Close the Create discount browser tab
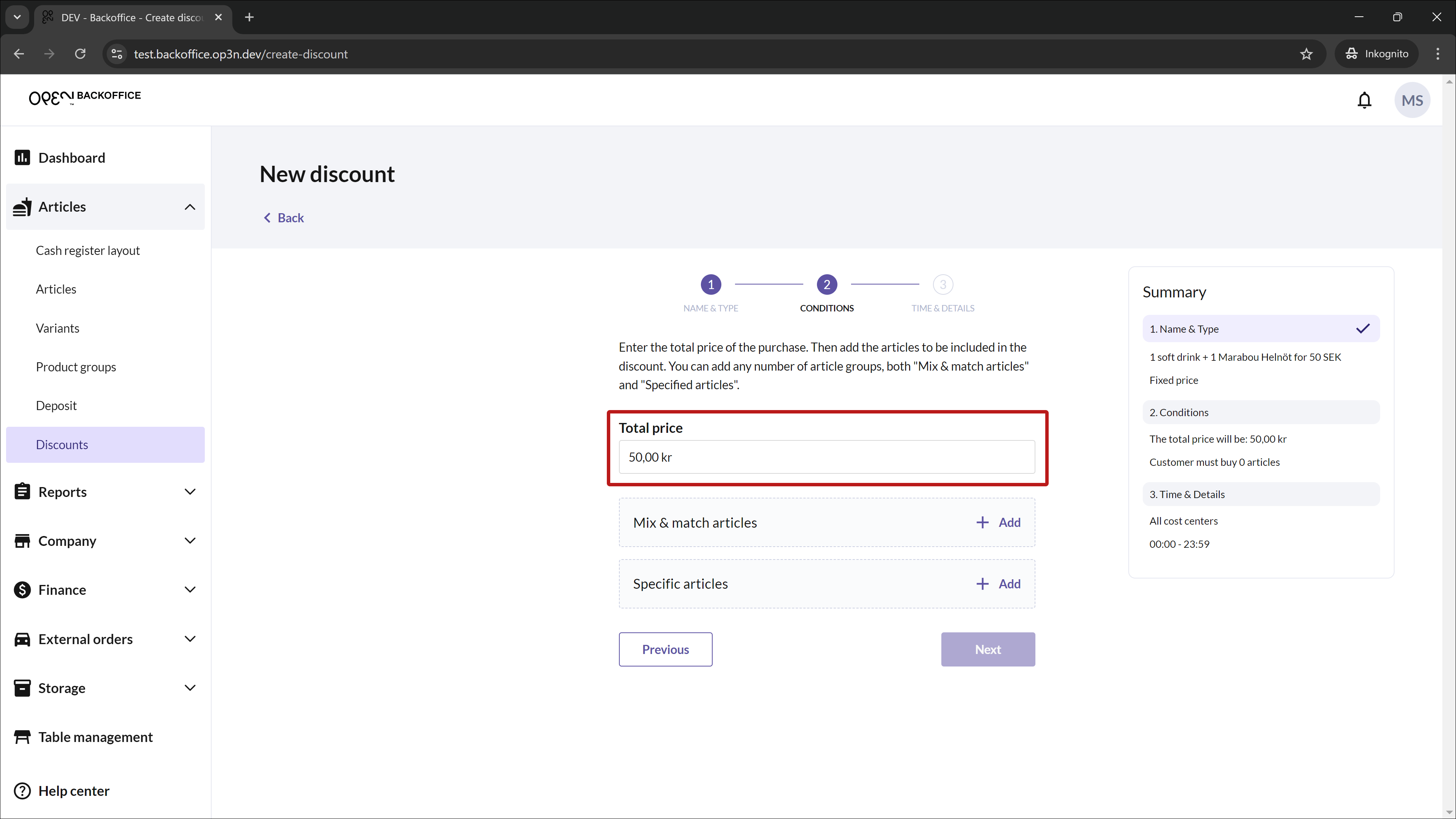The image size is (1456, 819). click(x=218, y=17)
